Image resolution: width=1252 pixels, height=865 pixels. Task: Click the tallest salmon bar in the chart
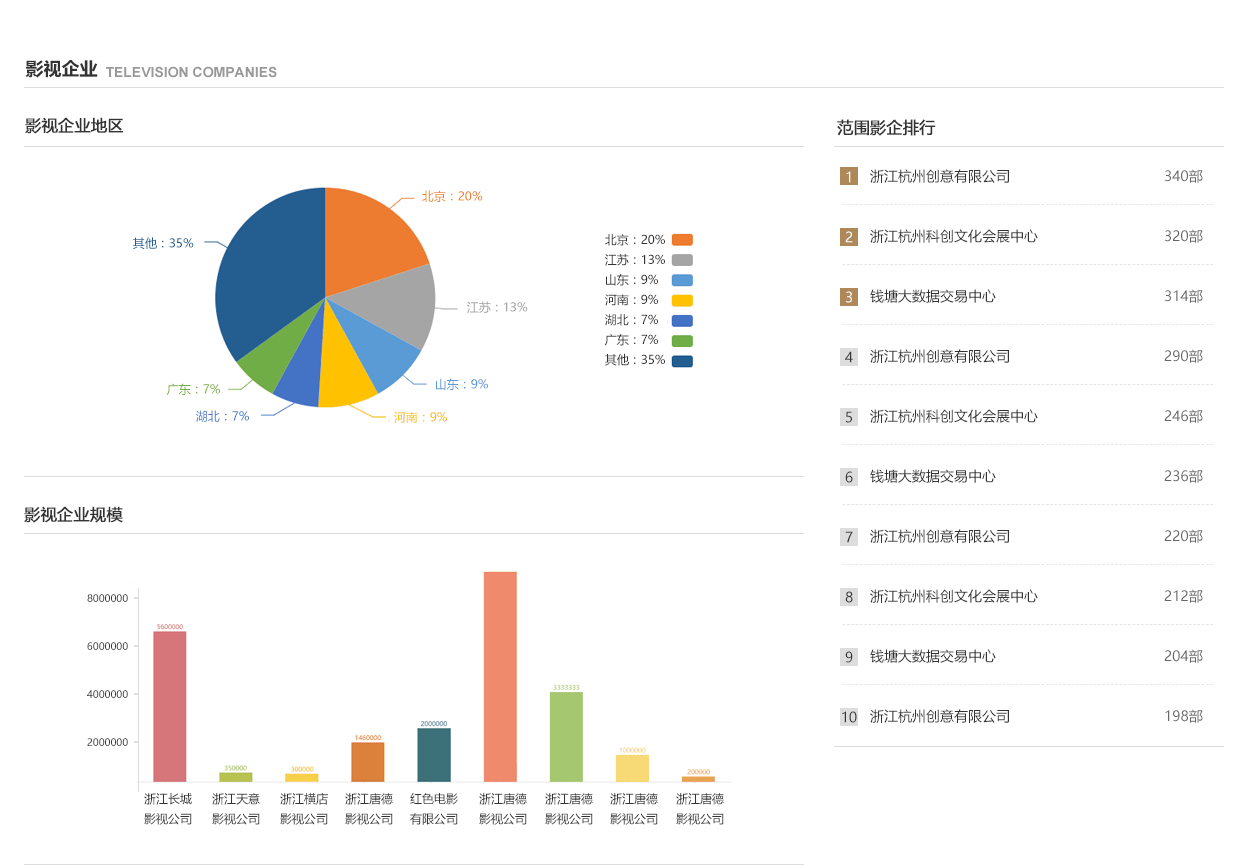coord(500,676)
